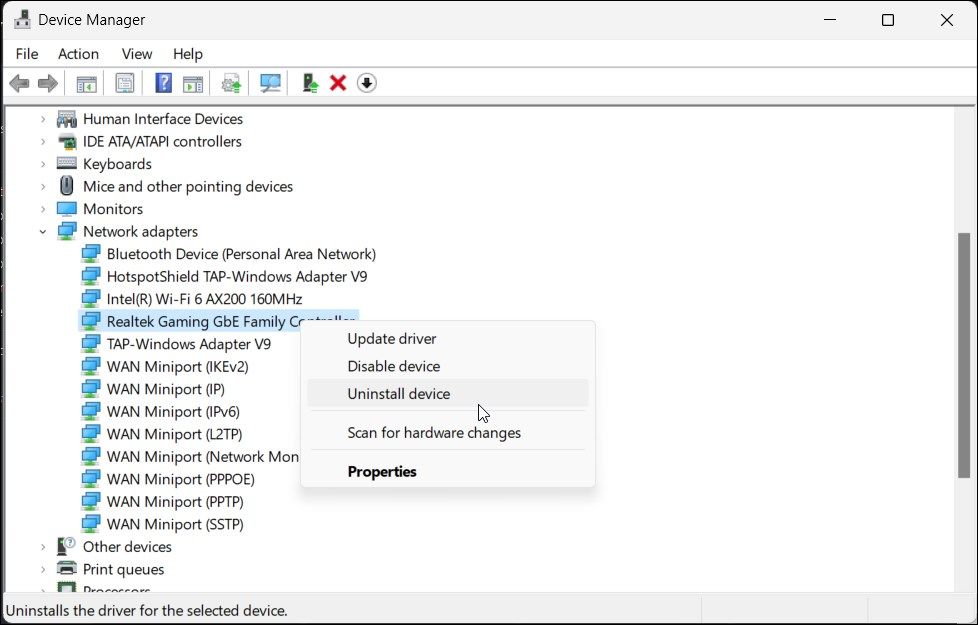
Task: Click the forward navigation arrow icon
Action: pyautogui.click(x=47, y=82)
